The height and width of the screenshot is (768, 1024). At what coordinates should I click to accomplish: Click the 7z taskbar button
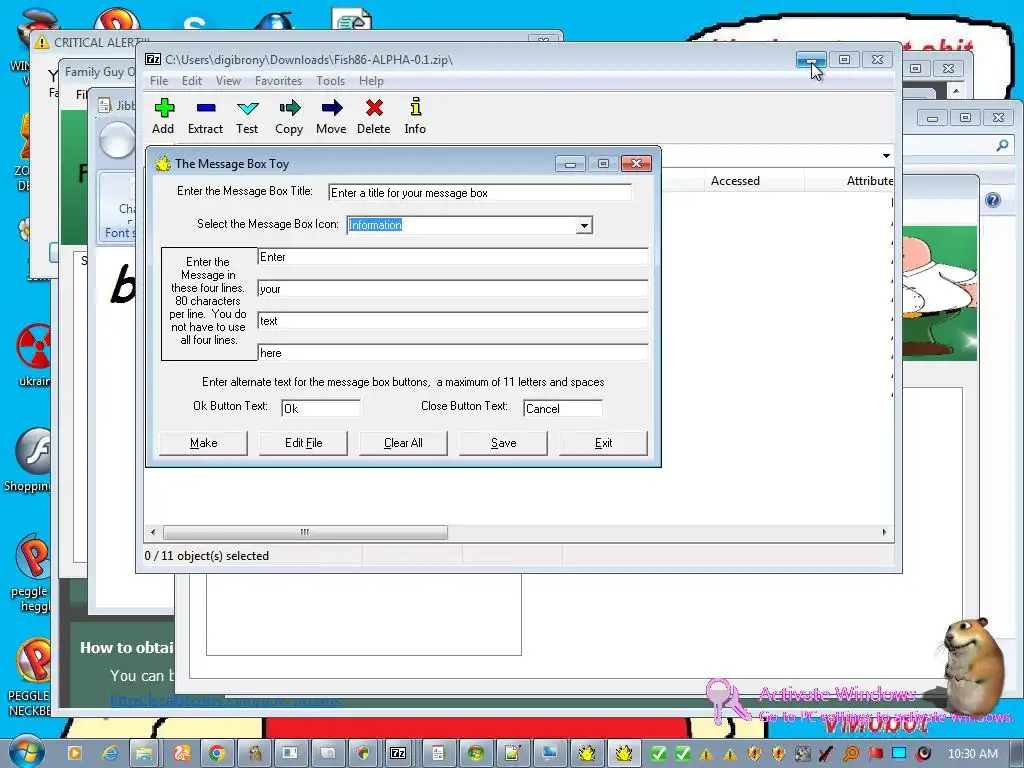click(398, 754)
